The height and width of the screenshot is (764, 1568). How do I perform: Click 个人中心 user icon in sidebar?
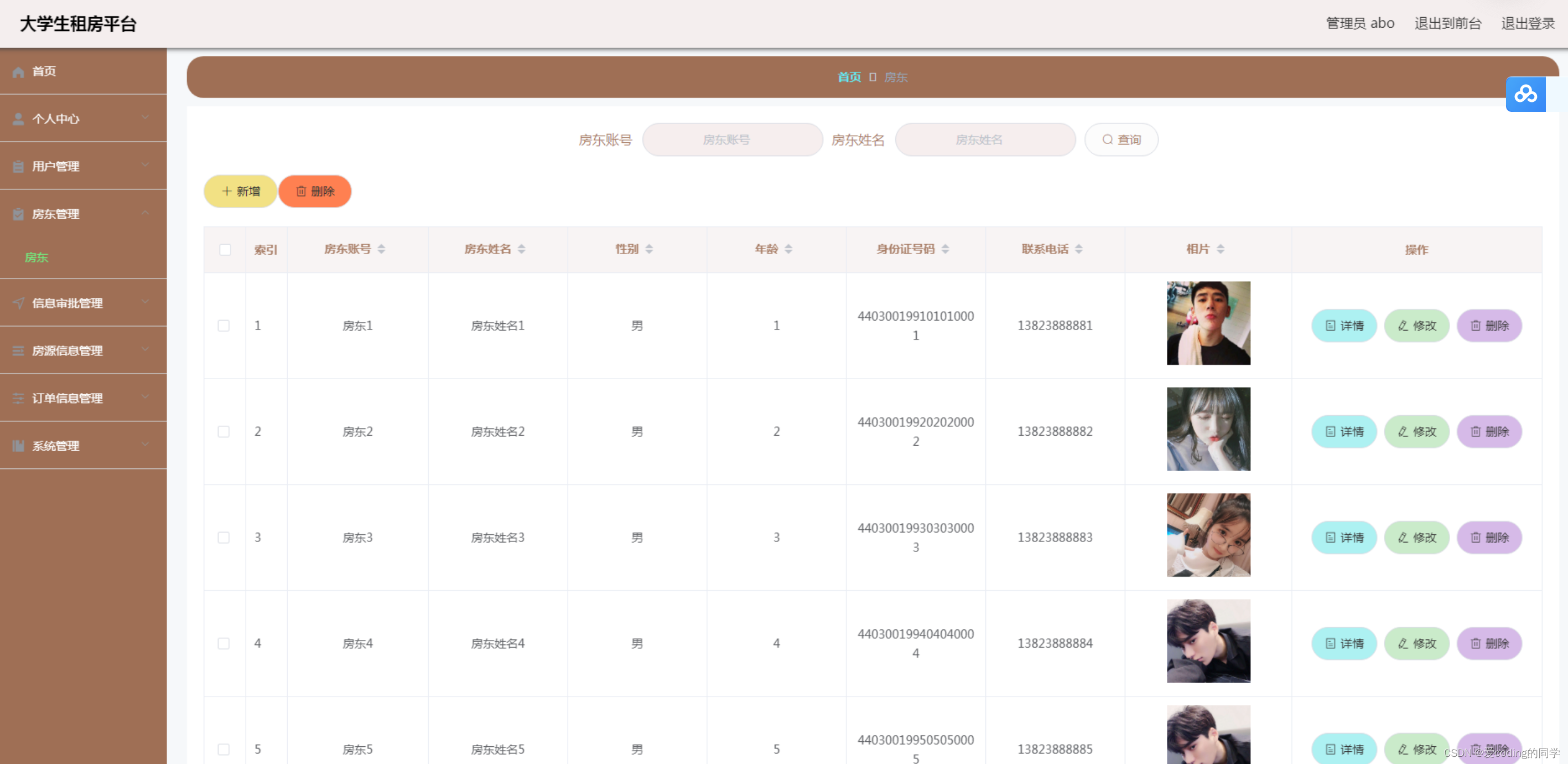18,120
